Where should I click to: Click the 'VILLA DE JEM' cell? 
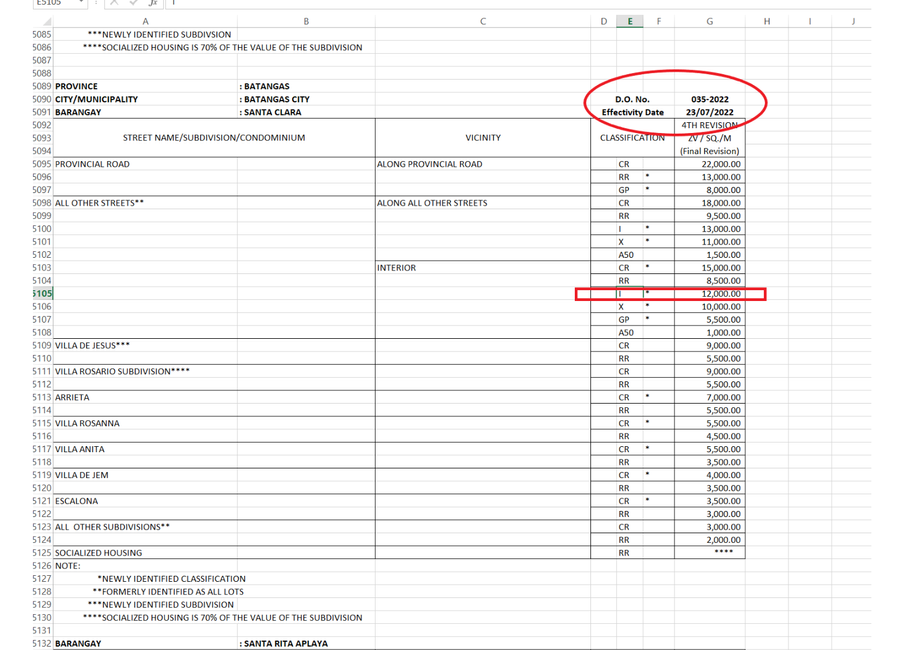tap(145, 475)
